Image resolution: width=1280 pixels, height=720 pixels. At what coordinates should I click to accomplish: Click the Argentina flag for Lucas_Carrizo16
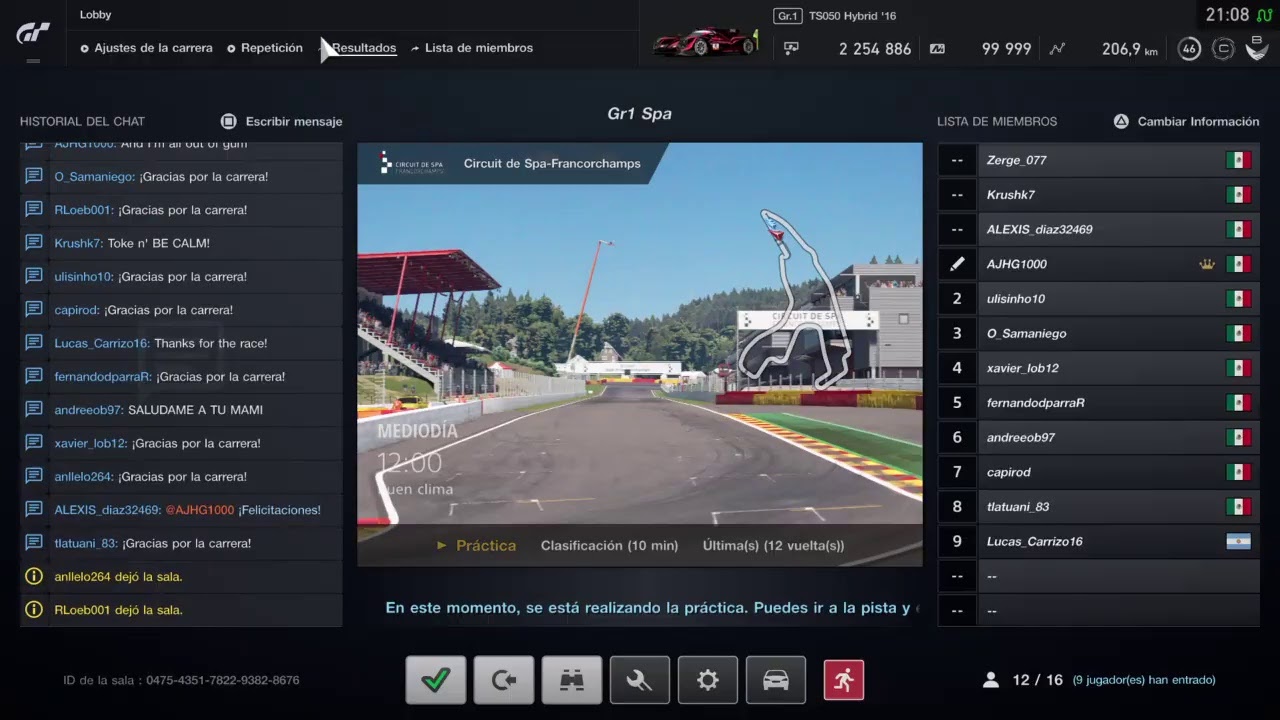(1239, 541)
